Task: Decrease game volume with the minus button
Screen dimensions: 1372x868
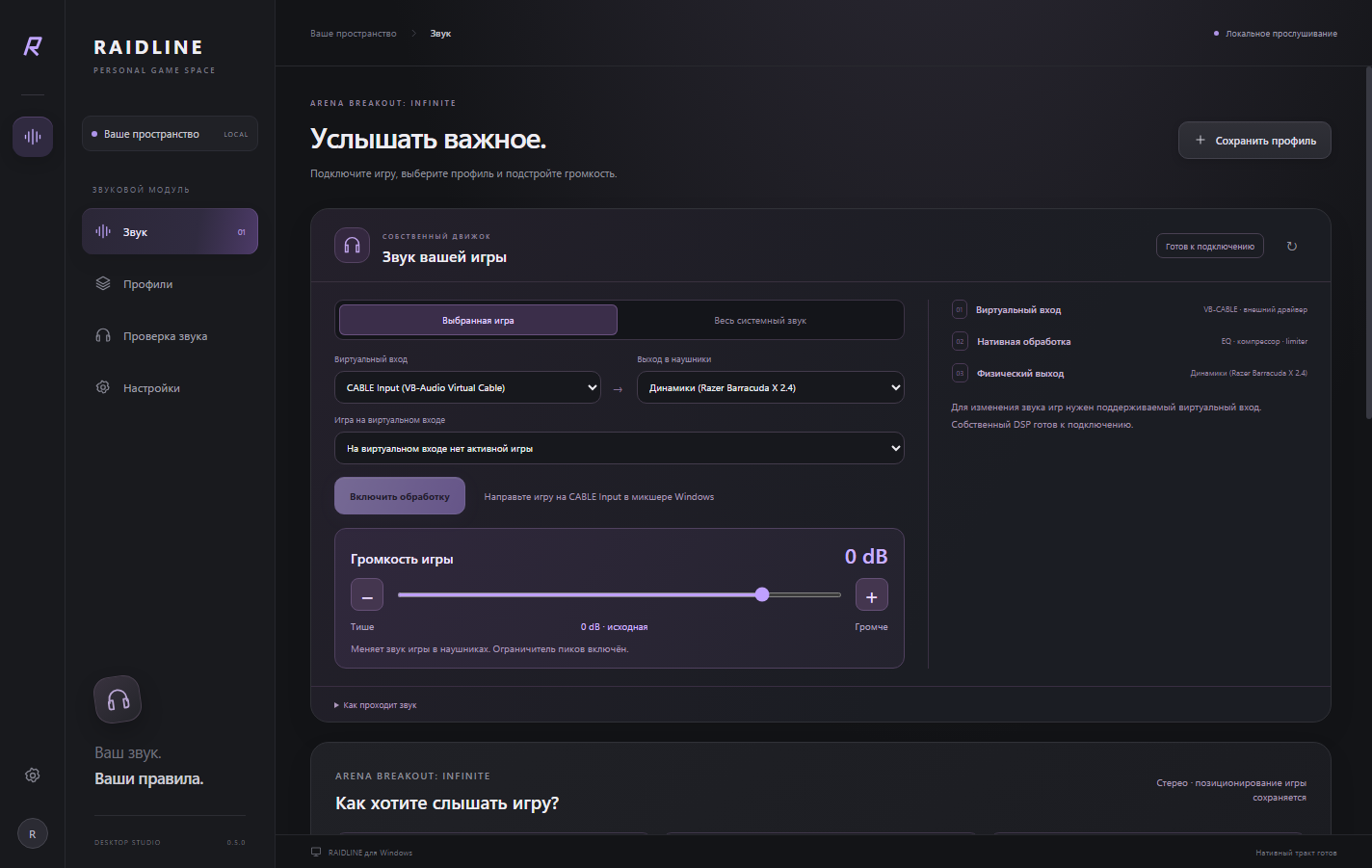Action: pyautogui.click(x=367, y=595)
